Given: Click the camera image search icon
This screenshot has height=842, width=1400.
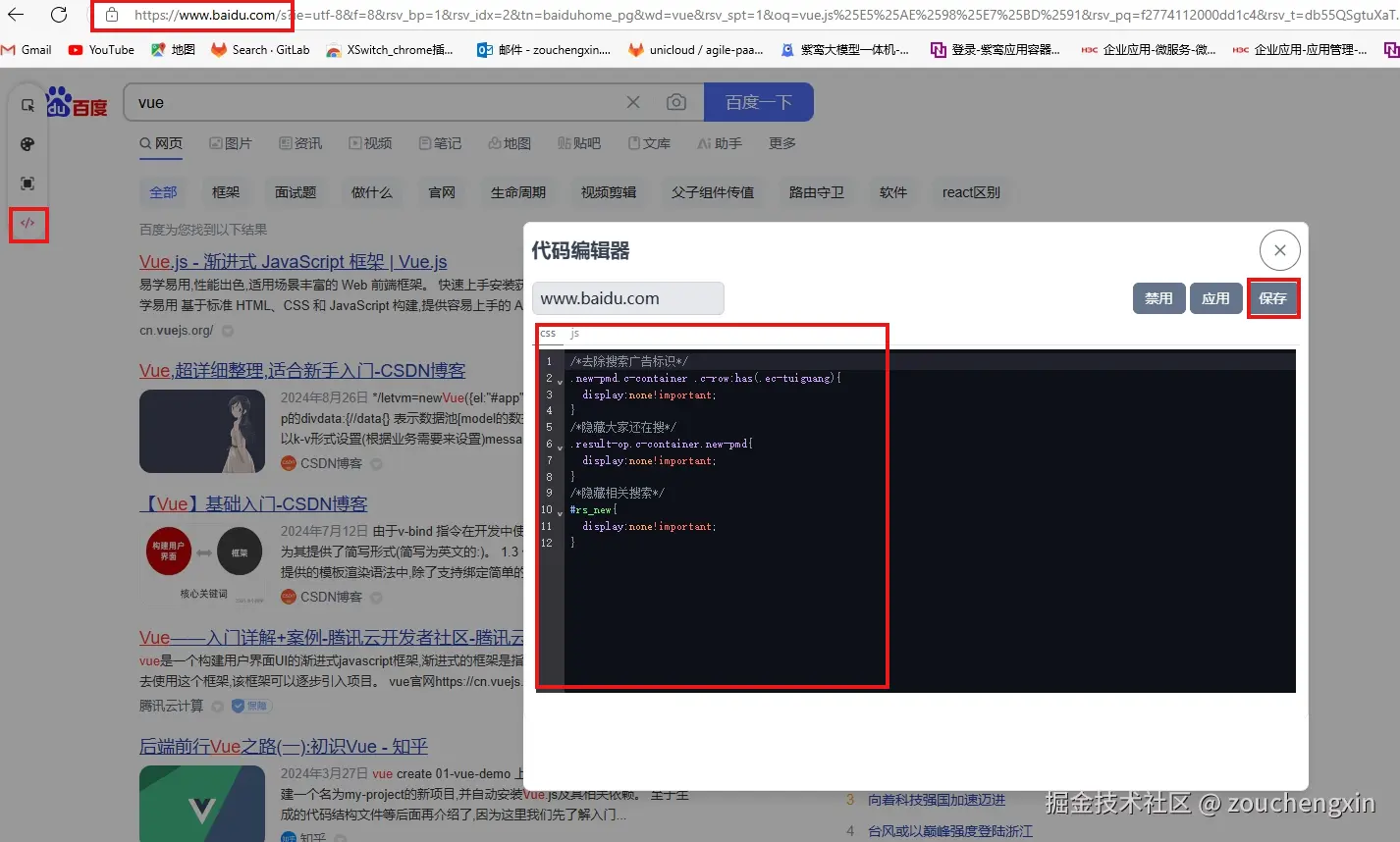Looking at the screenshot, I should click(x=676, y=102).
